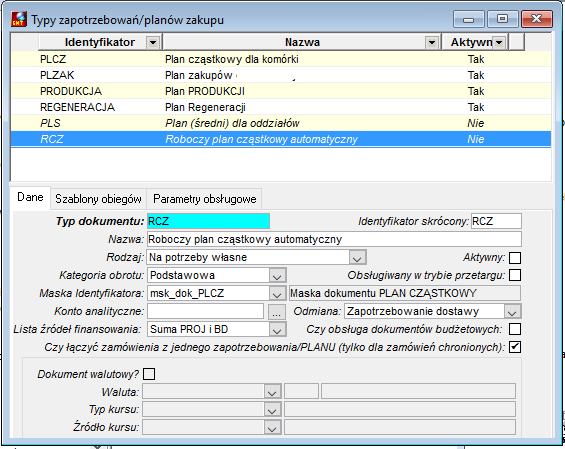Uncheck Czy łączyć zamówienia z jednego zapotrzebowania

pyautogui.click(x=515, y=347)
